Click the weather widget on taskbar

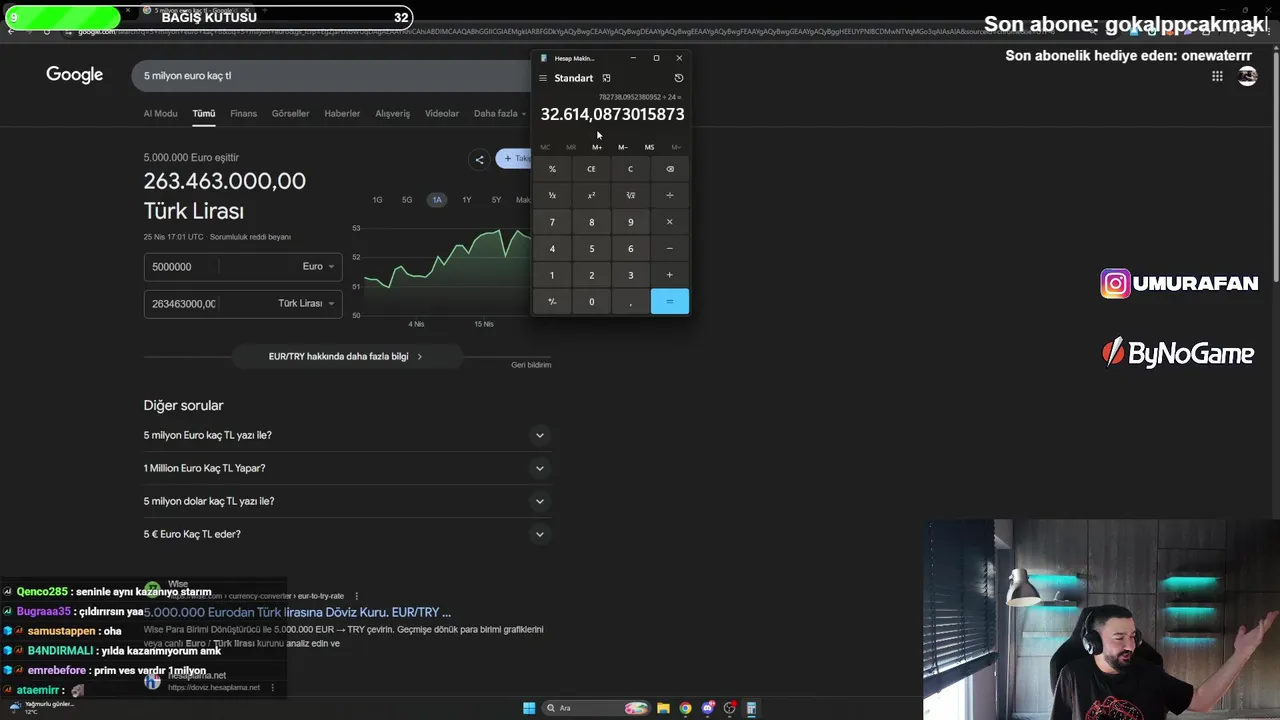(x=40, y=707)
